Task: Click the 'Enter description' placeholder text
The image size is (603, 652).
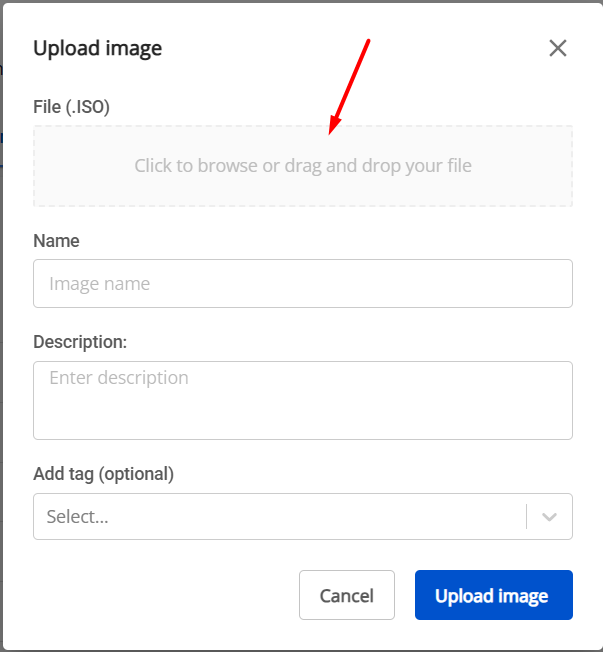Action: 118,378
